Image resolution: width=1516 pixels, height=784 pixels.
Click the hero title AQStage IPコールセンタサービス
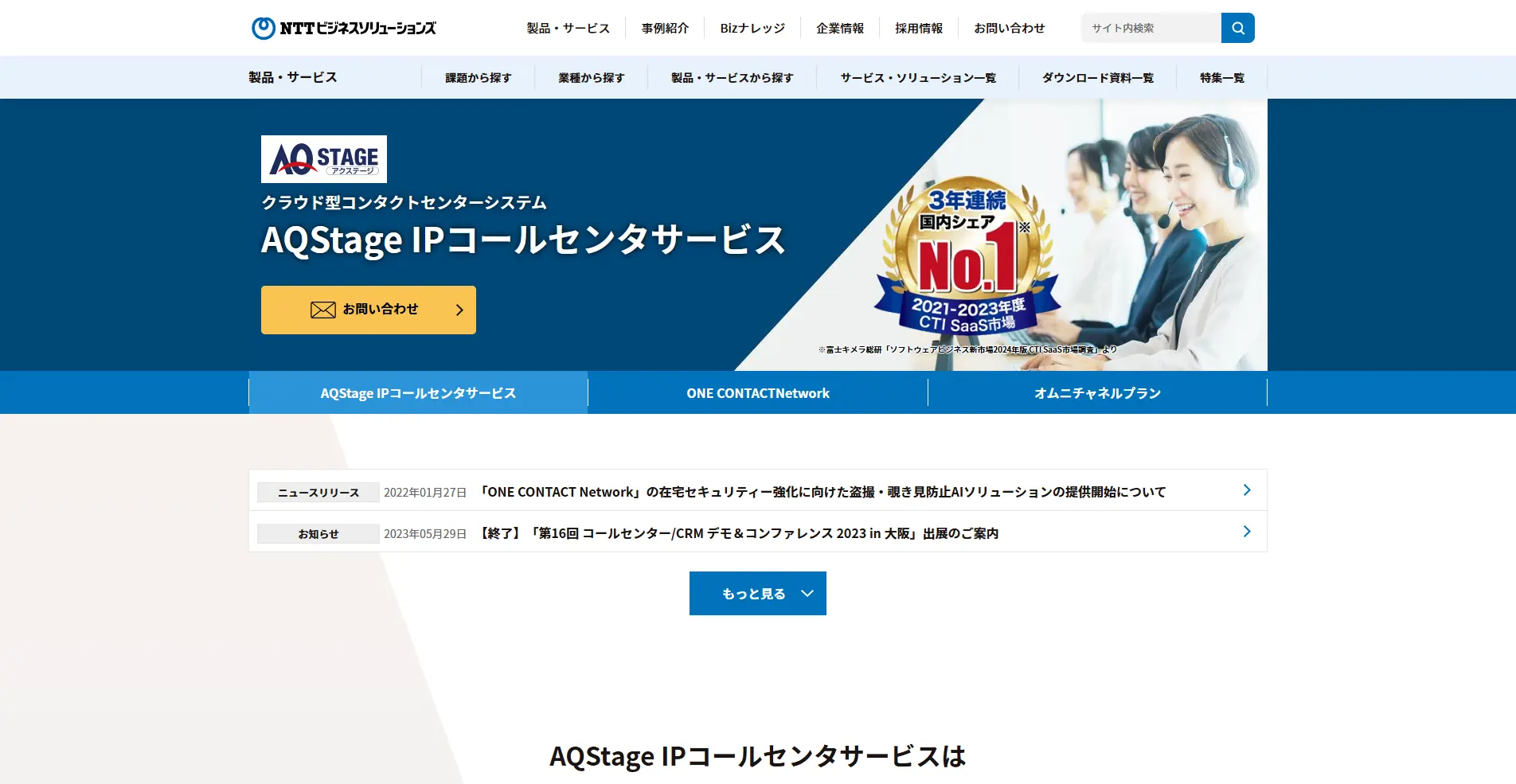(524, 240)
